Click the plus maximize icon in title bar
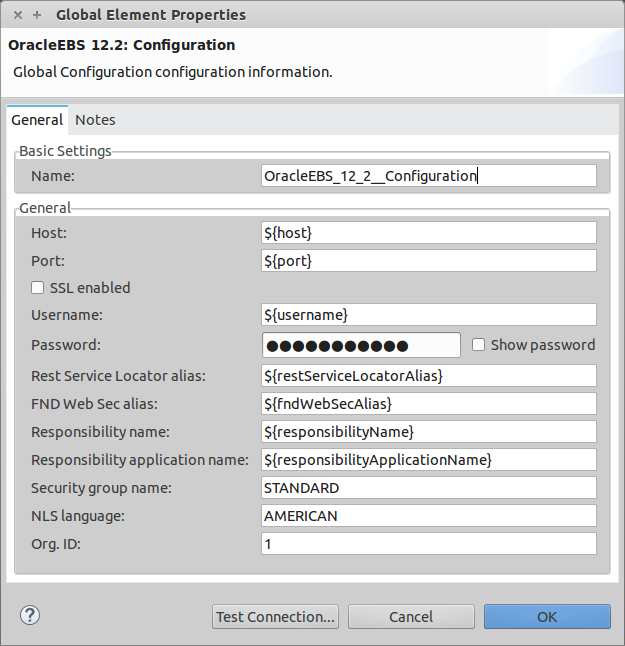This screenshot has height=646, width=625. click(x=37, y=15)
